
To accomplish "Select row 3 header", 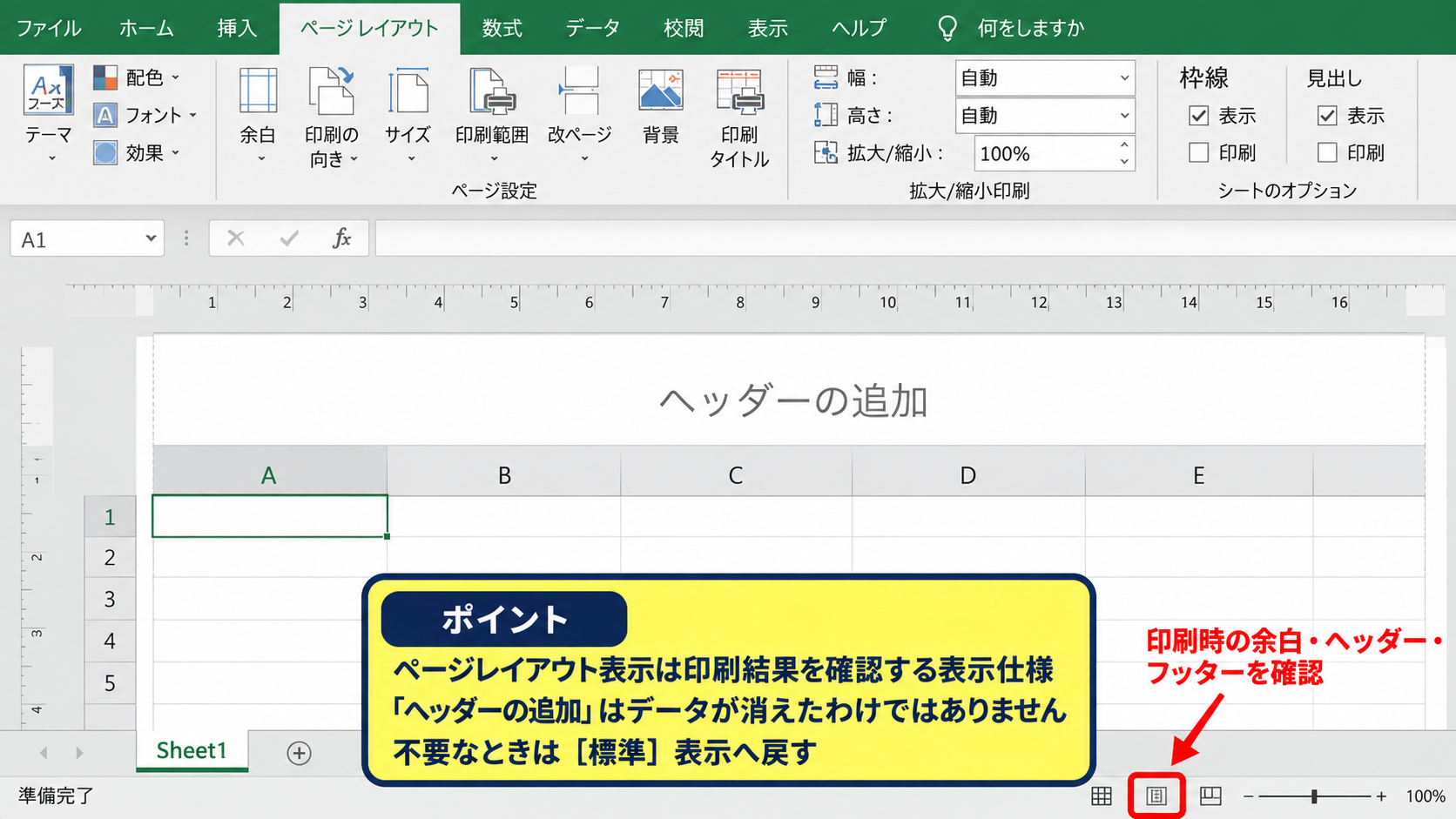I will pyautogui.click(x=110, y=599).
